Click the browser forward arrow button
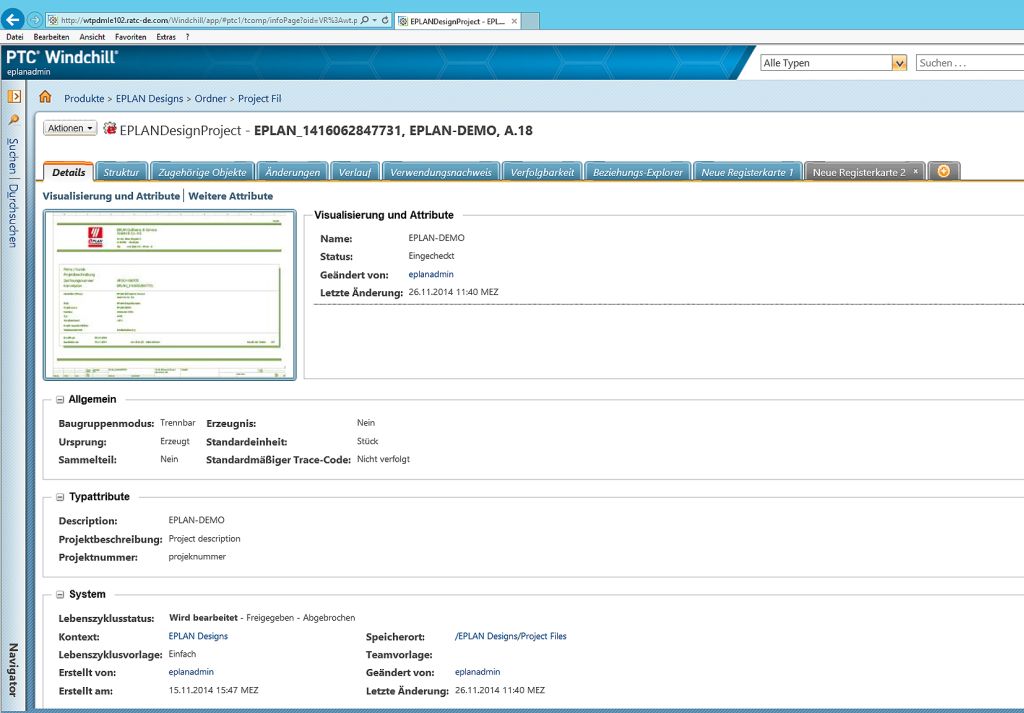1024x713 pixels. tap(35, 20)
